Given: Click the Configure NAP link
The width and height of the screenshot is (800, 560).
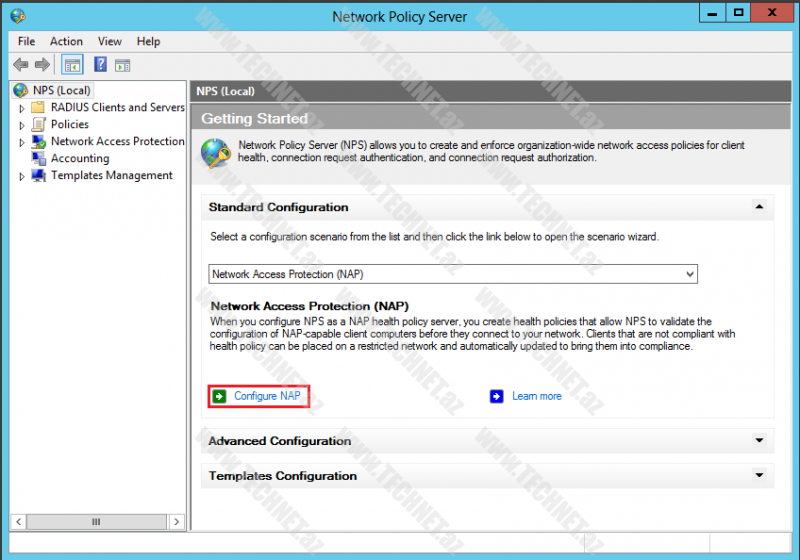Looking at the screenshot, I should (267, 396).
